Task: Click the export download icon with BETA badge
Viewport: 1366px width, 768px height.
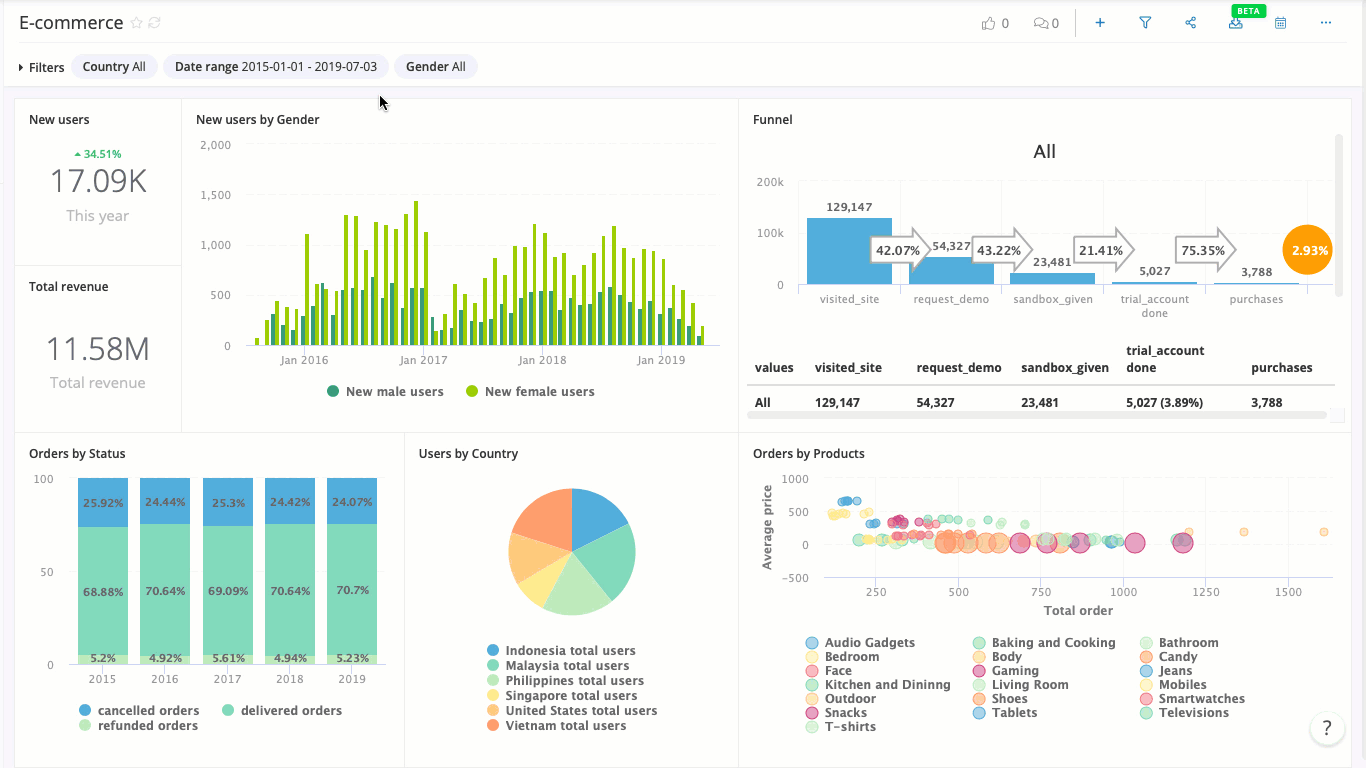Action: pyautogui.click(x=1236, y=23)
